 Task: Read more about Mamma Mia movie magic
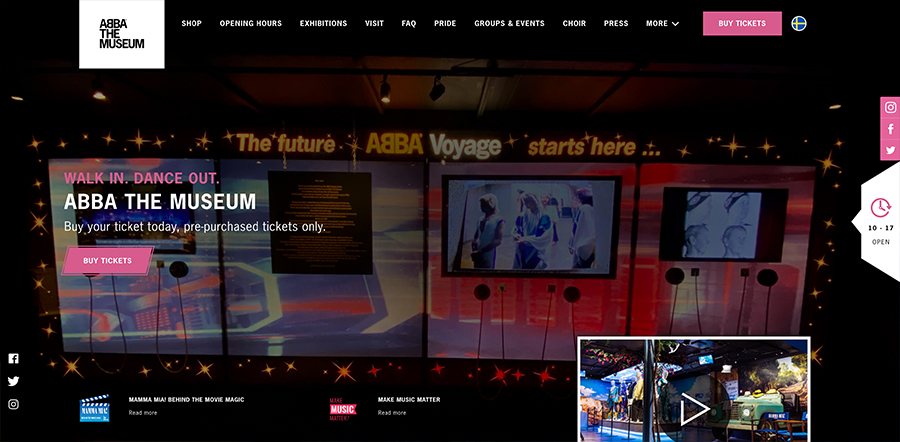coord(143,413)
